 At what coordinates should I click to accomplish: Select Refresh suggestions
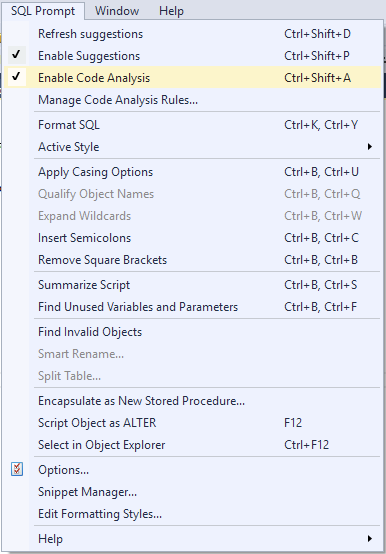(193, 34)
